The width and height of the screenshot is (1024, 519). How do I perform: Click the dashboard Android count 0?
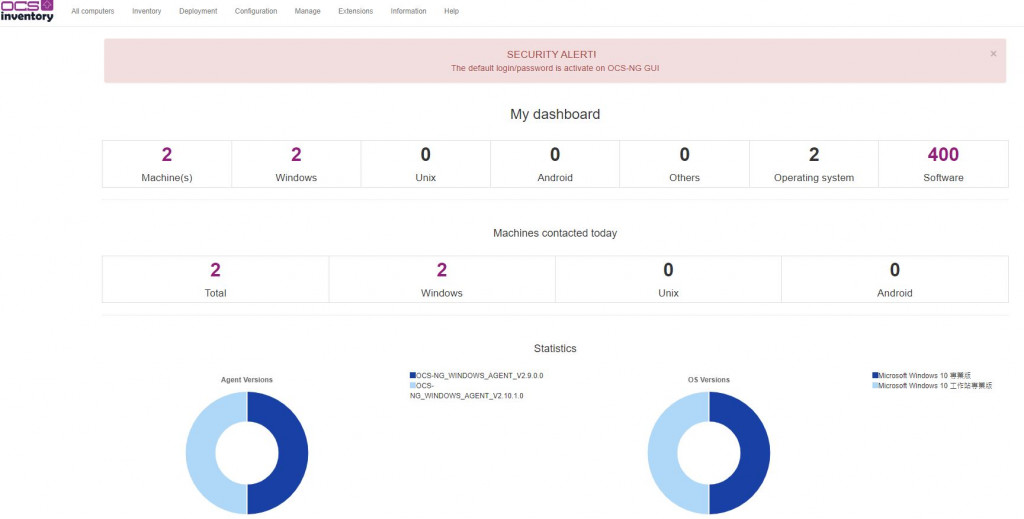[554, 155]
